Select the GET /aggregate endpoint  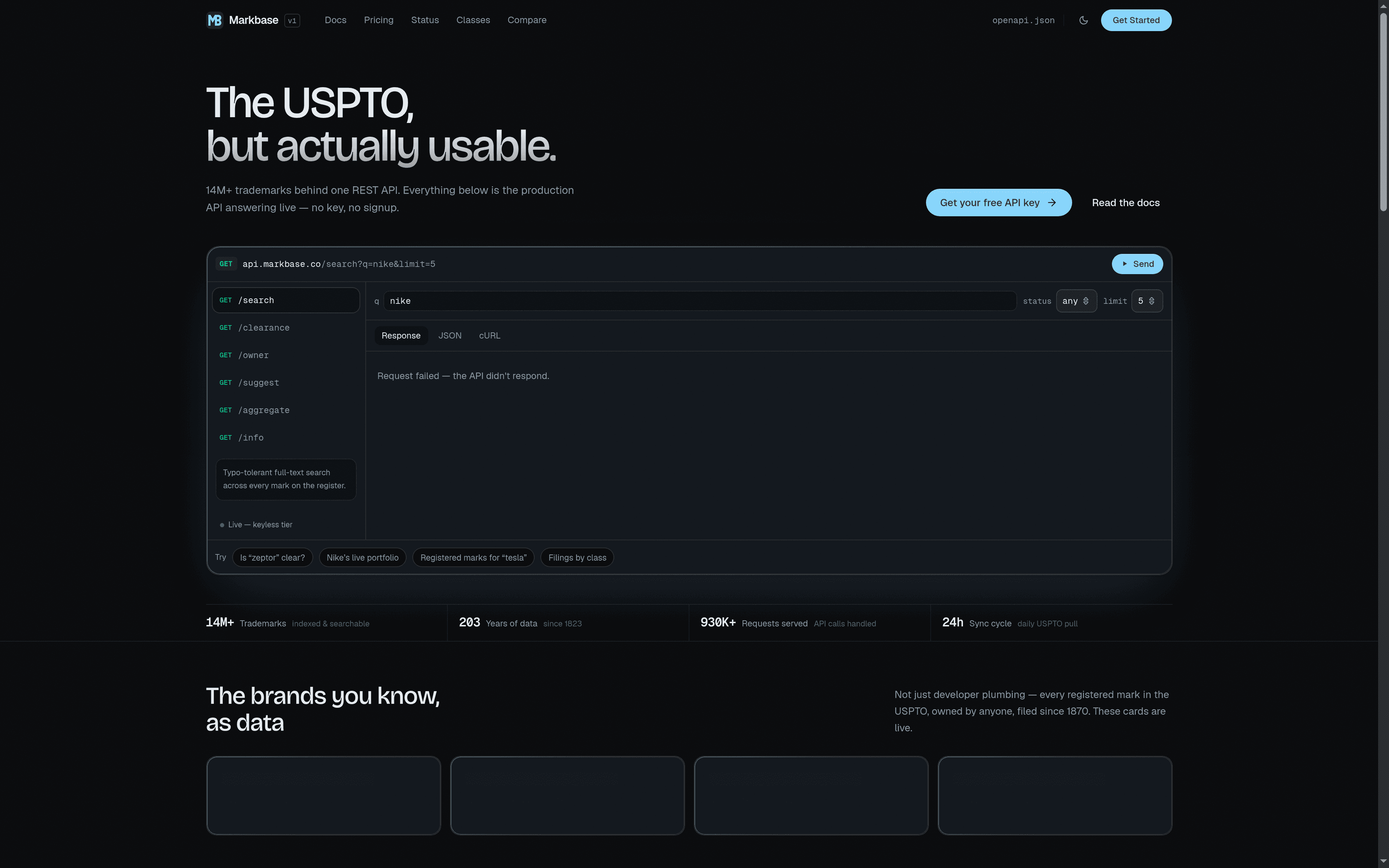click(286, 410)
